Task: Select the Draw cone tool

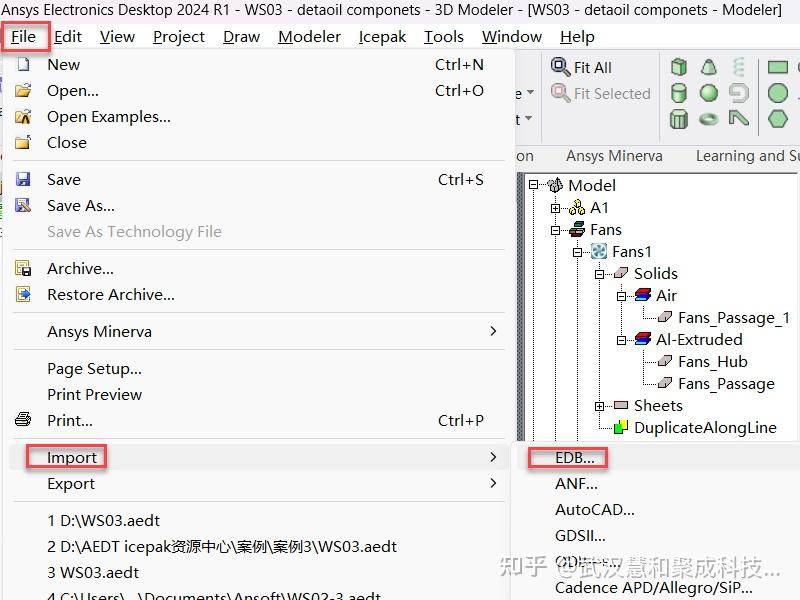Action: [x=709, y=67]
